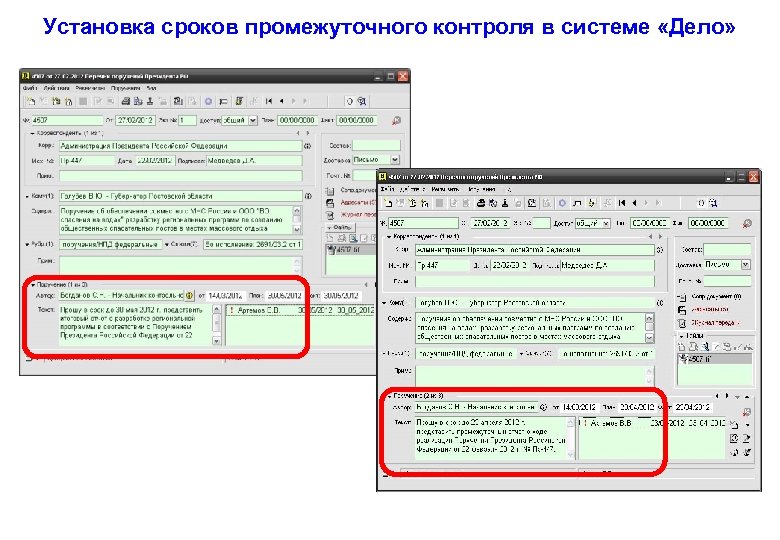The image size is (780, 540).
Task: Open the Действия menu in the back window
Action: pyautogui.click(x=56, y=88)
